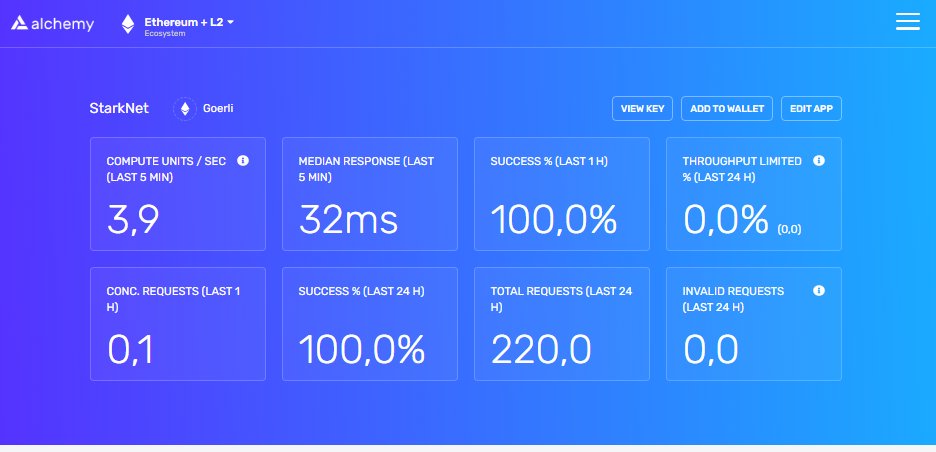Click the 220,0 total requests value
Screen dimensions: 936x452
[541, 350]
